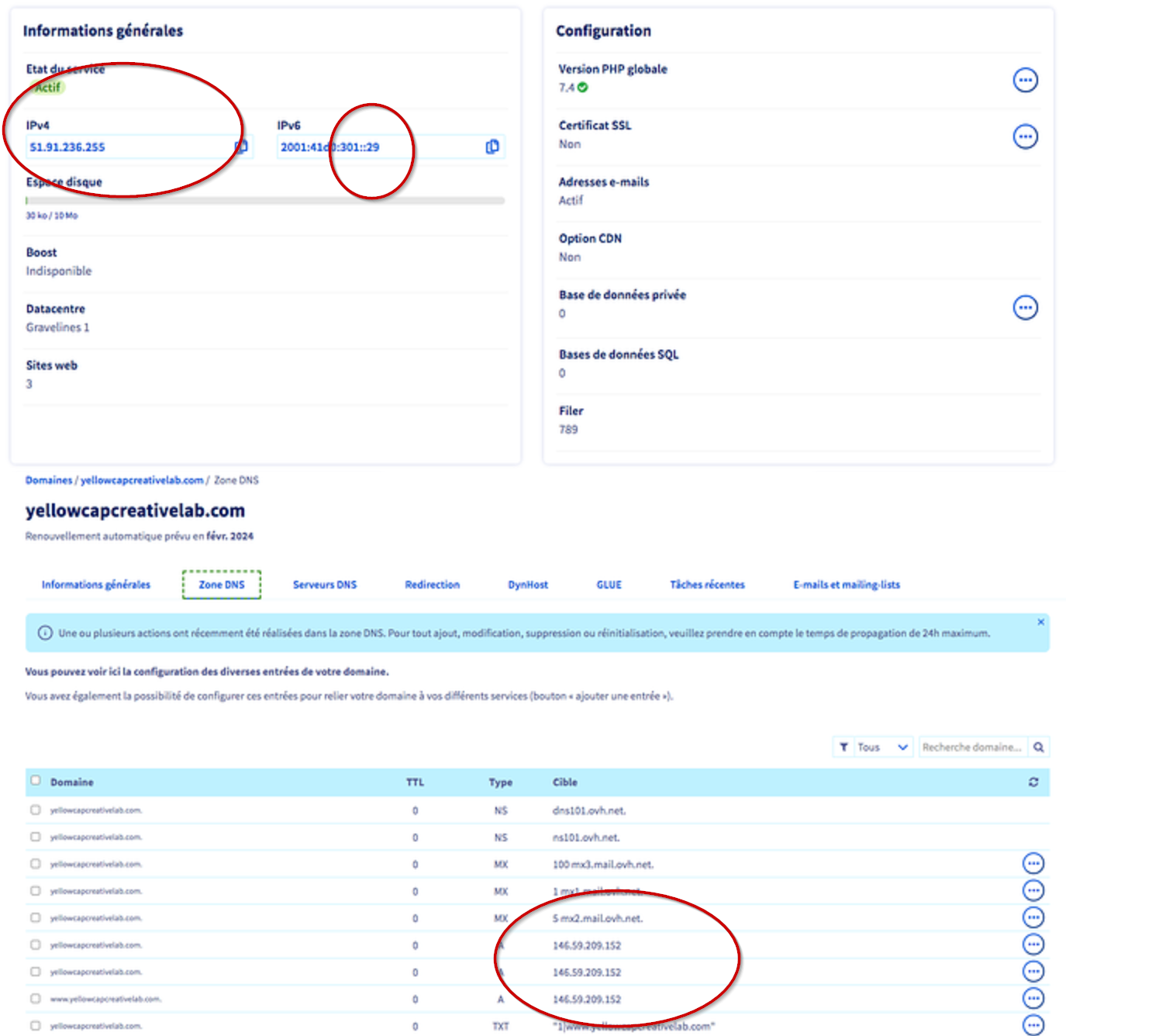Copy the IPv4 address to clipboard
1159x1036 pixels.
pos(241,147)
